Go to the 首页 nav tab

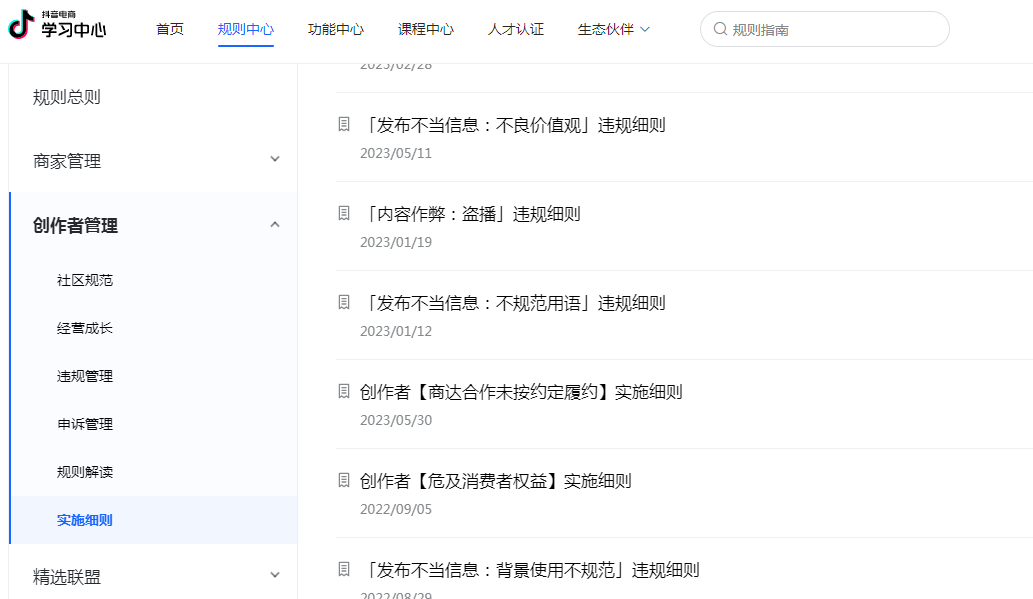170,30
